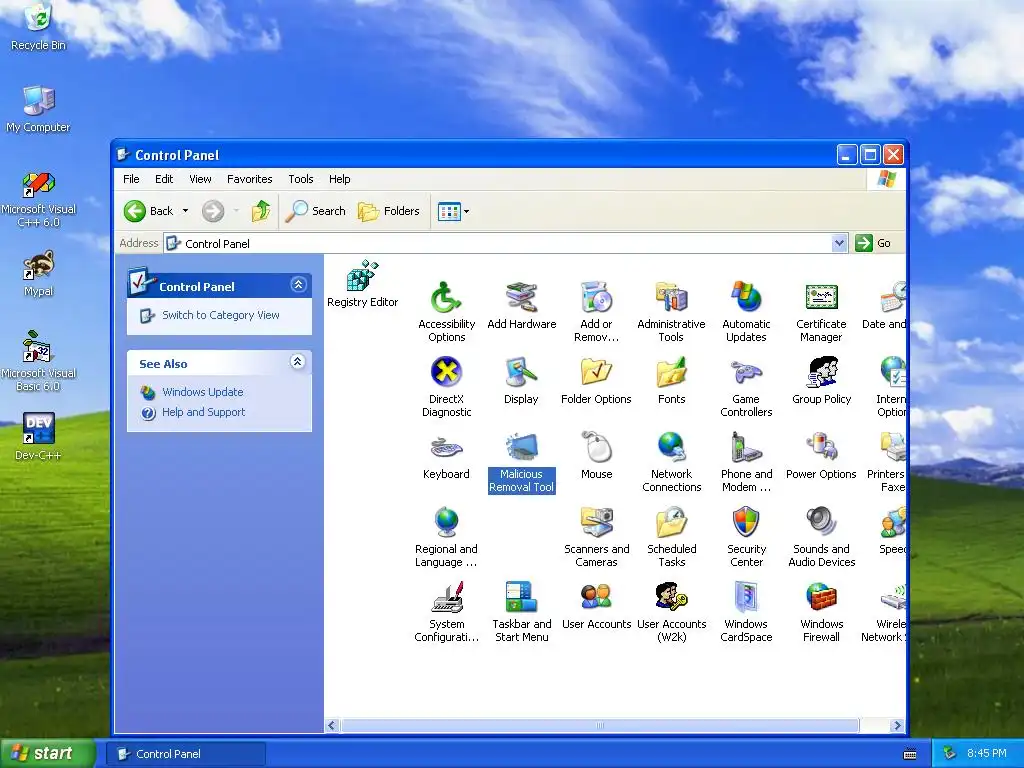Viewport: 1024px width, 768px height.
Task: Expand the Address bar dropdown
Action: [x=840, y=244]
